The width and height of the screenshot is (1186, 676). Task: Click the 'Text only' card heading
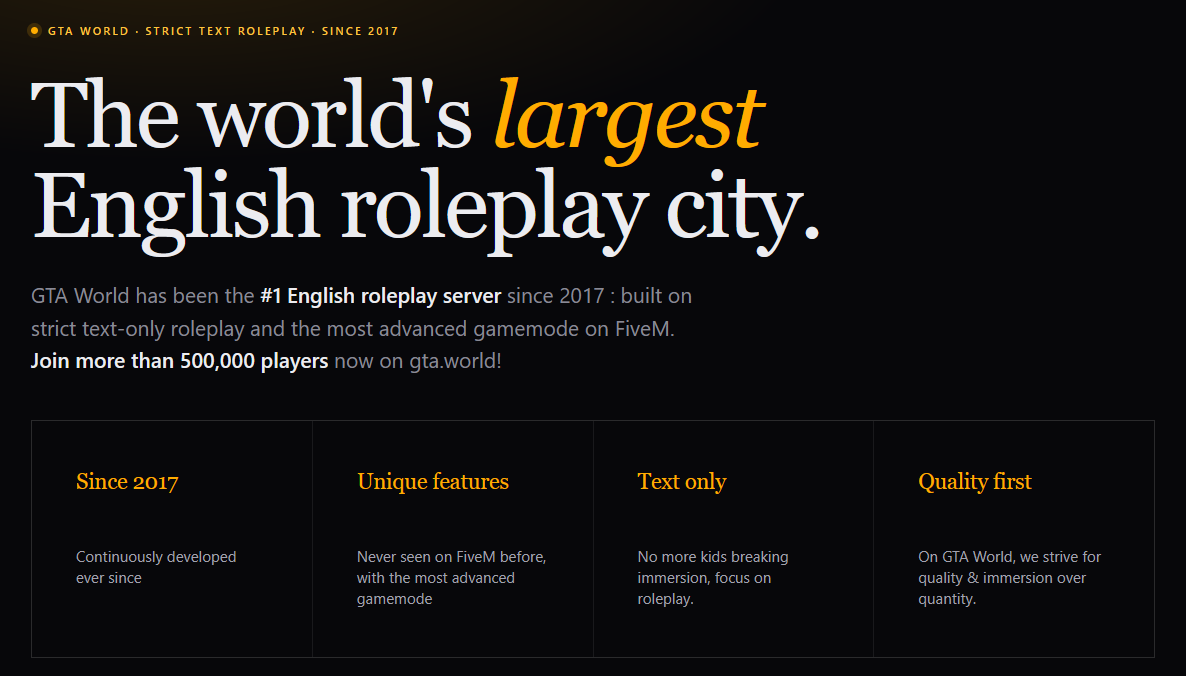681,482
